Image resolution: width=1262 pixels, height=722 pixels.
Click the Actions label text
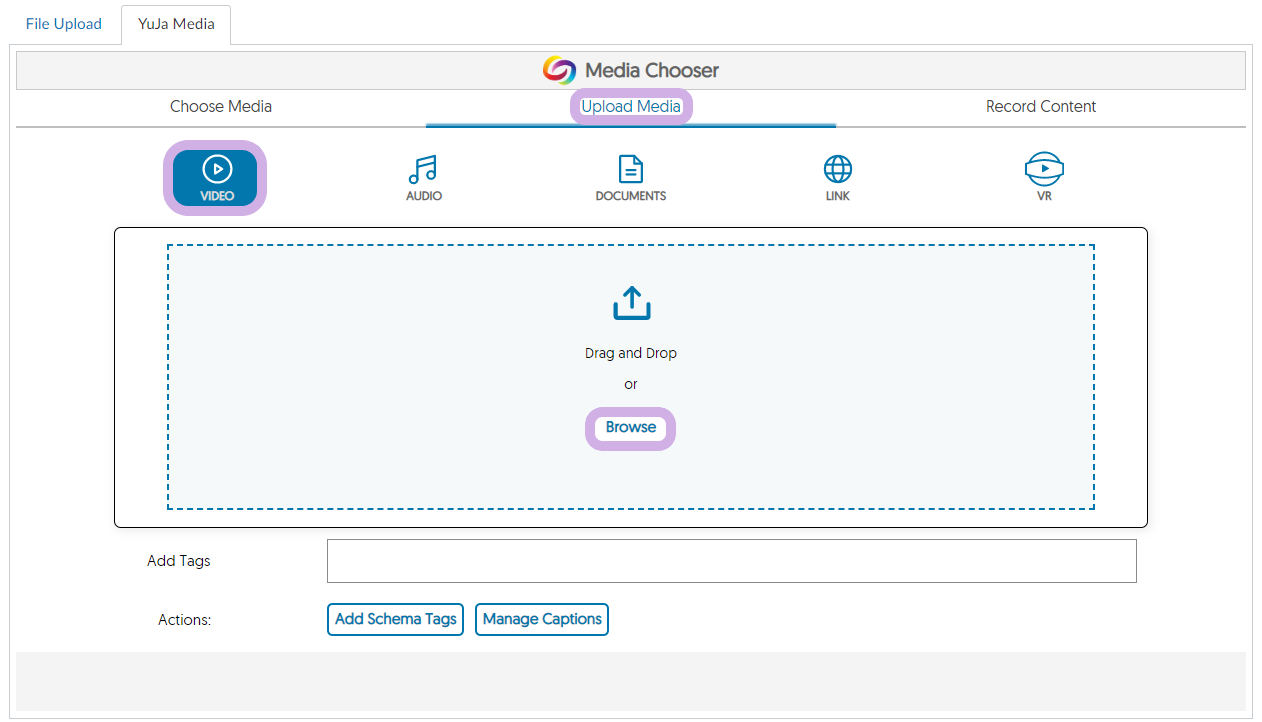[184, 620]
